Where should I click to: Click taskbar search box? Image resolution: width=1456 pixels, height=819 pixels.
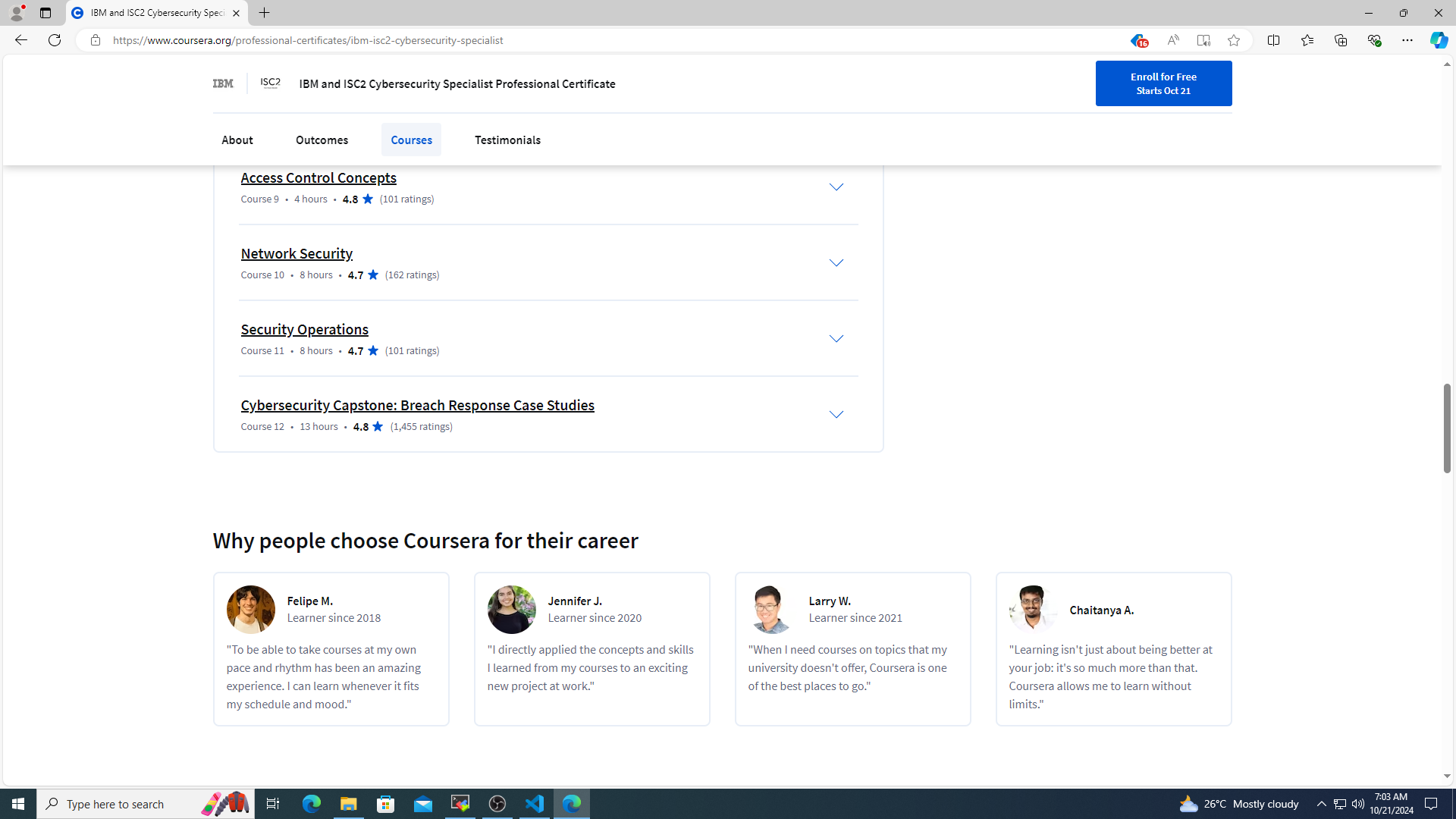(x=144, y=804)
